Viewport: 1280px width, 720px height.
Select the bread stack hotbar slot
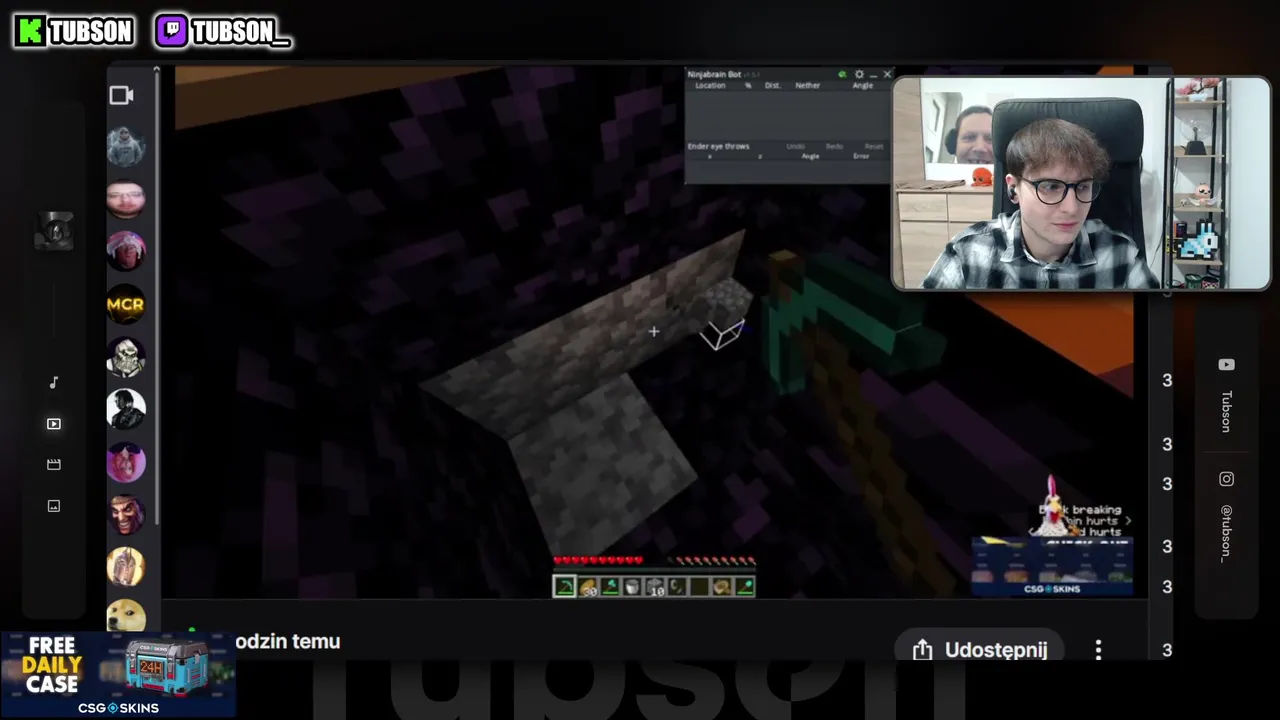588,587
